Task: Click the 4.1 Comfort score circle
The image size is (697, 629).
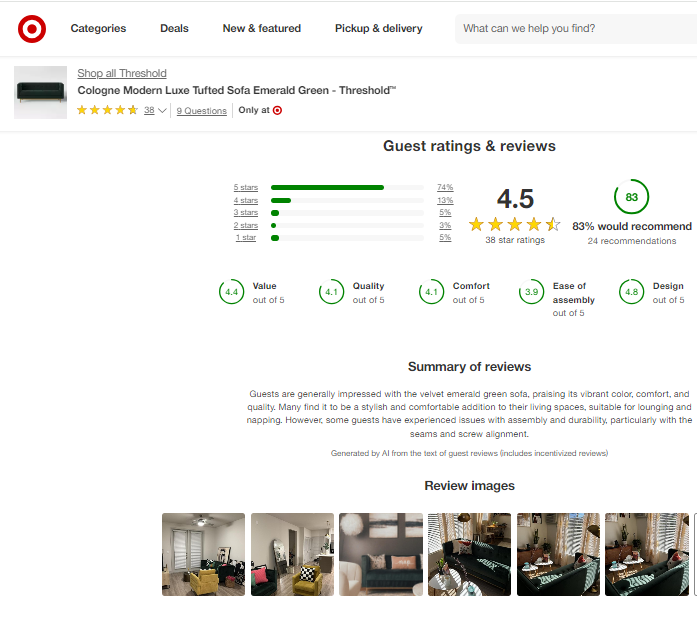Action: coord(431,292)
